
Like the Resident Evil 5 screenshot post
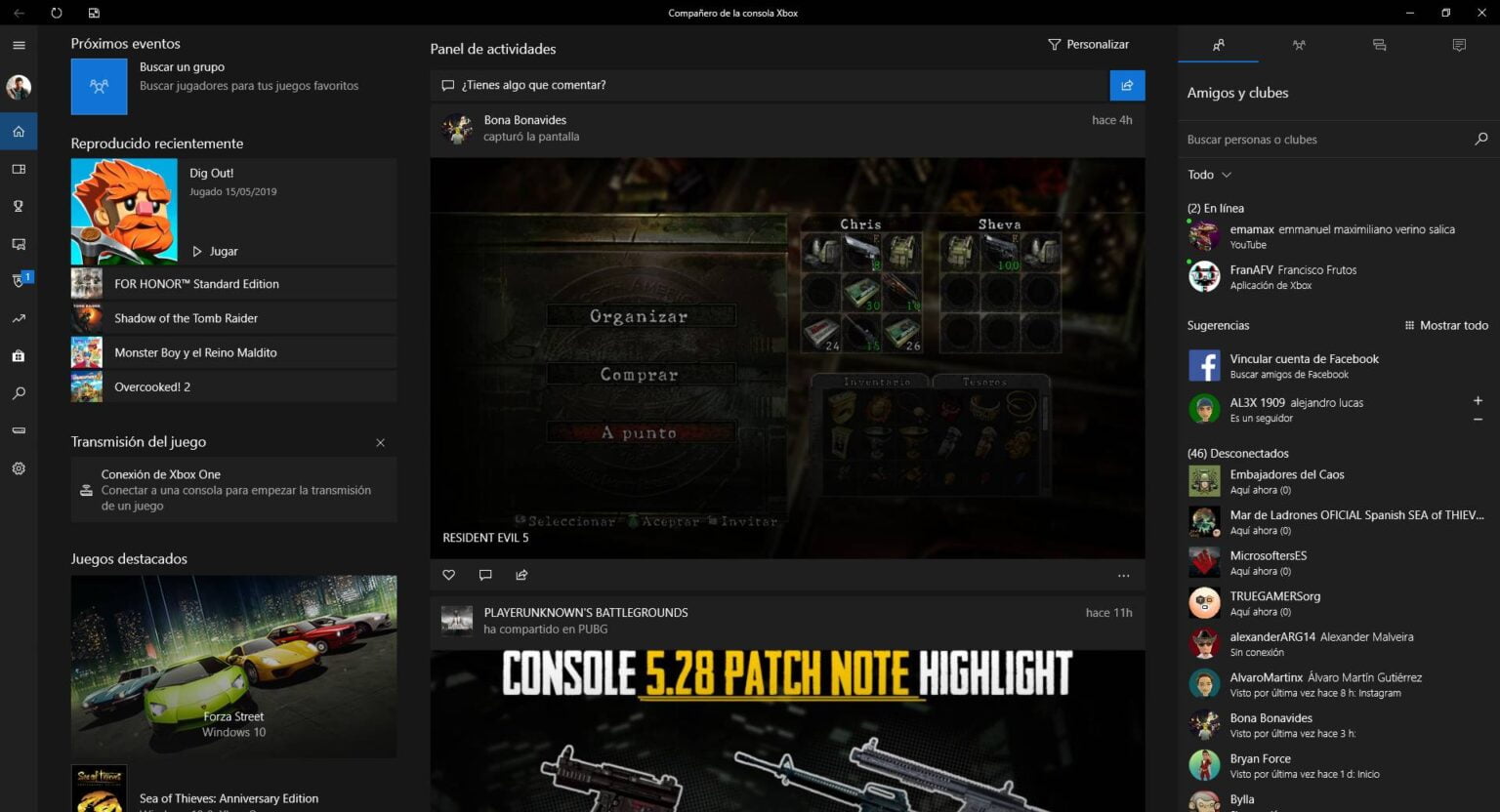point(449,575)
